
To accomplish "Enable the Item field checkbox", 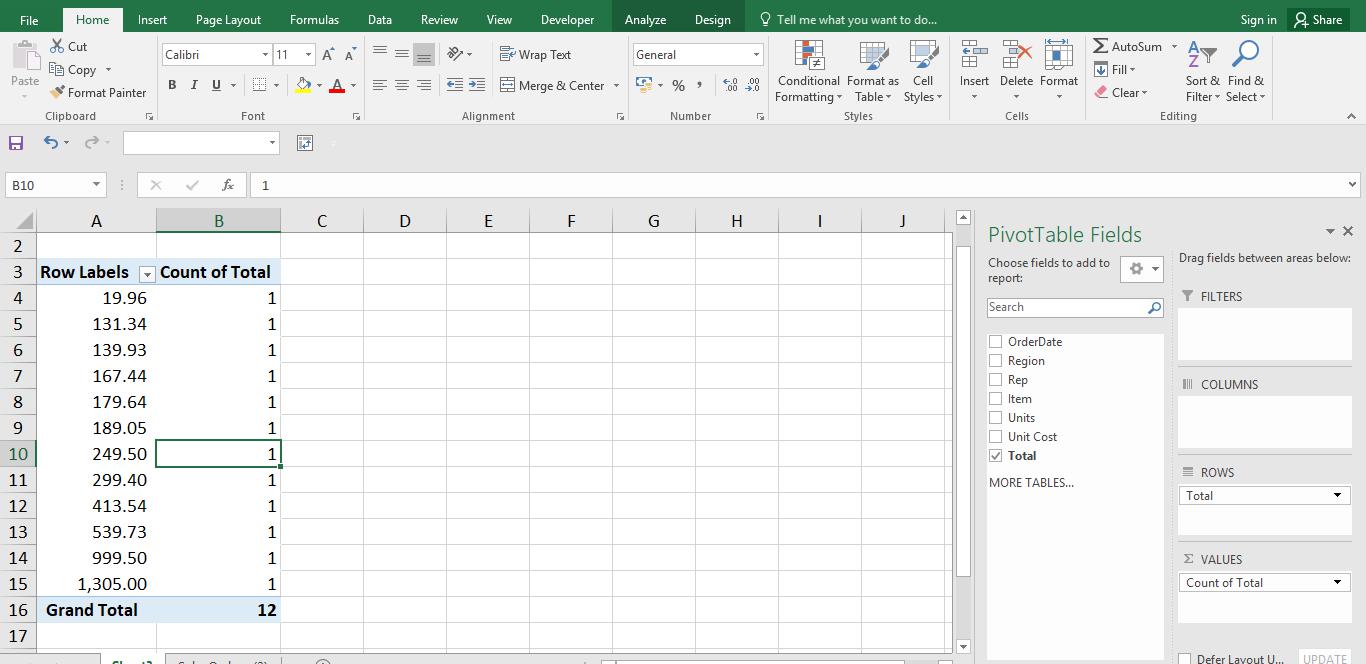I will (x=996, y=398).
